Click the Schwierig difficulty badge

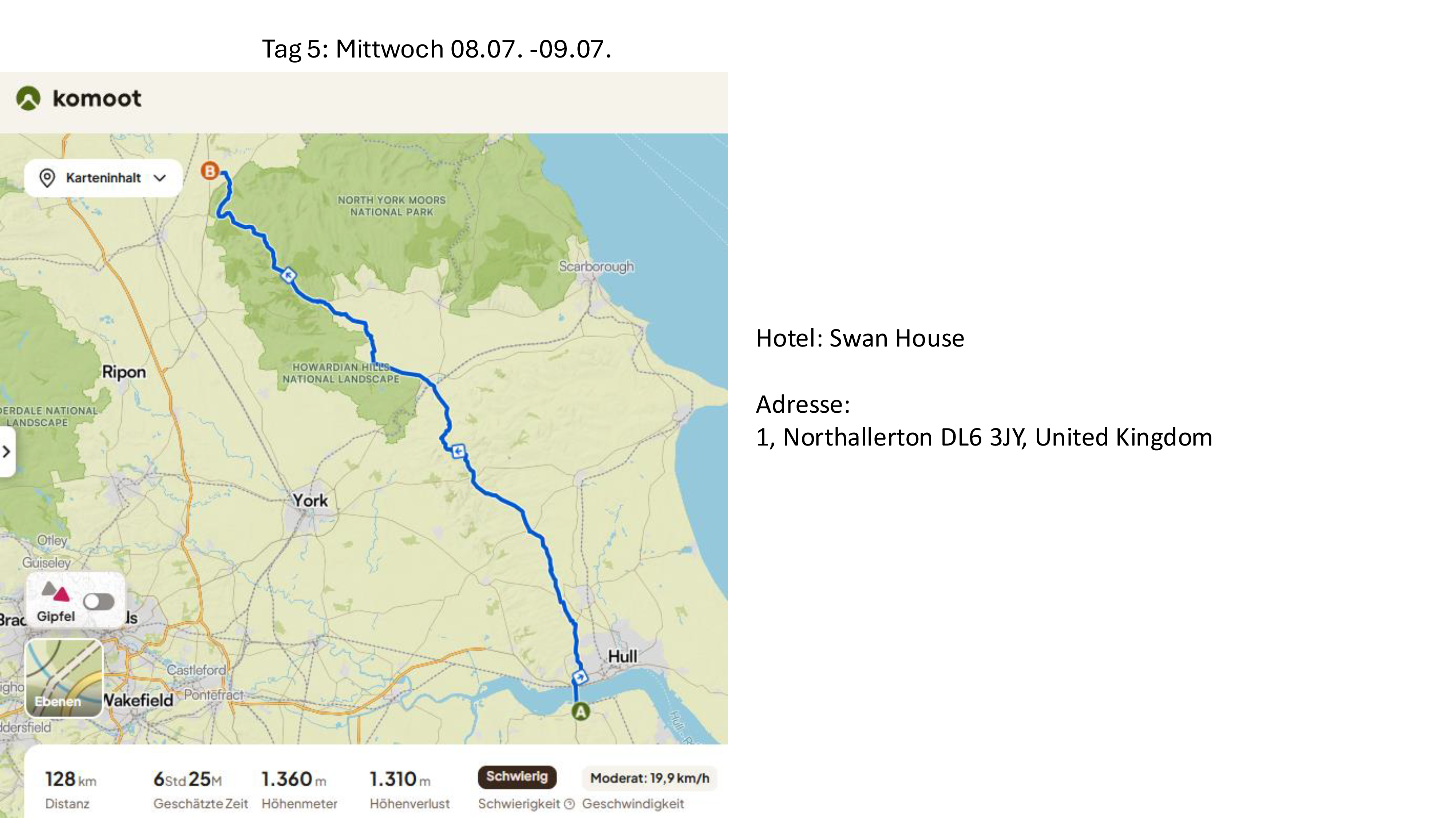point(517,777)
